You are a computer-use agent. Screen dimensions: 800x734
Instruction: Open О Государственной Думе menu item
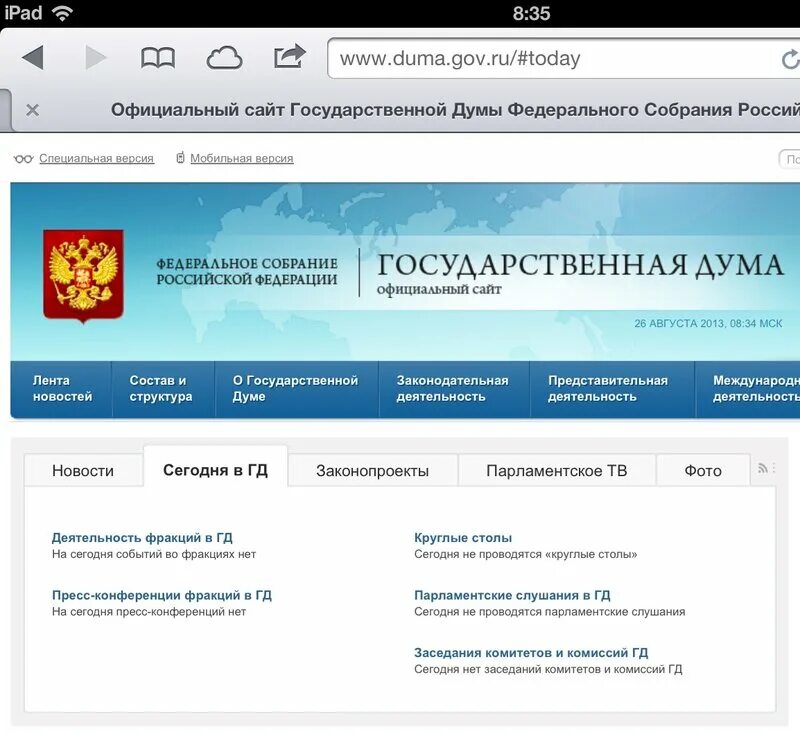(295, 389)
